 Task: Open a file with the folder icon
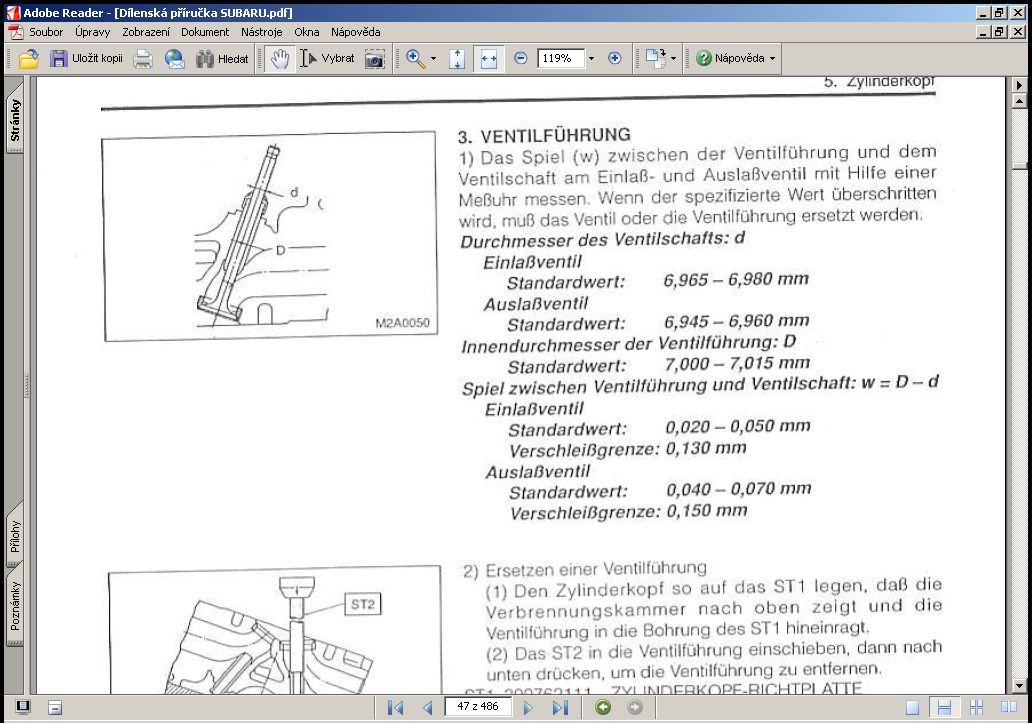coord(28,59)
